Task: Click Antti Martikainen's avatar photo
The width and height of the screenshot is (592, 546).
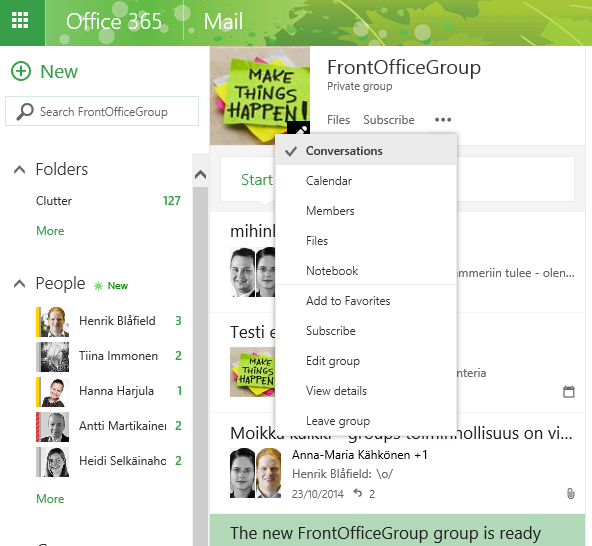Action: click(x=55, y=427)
